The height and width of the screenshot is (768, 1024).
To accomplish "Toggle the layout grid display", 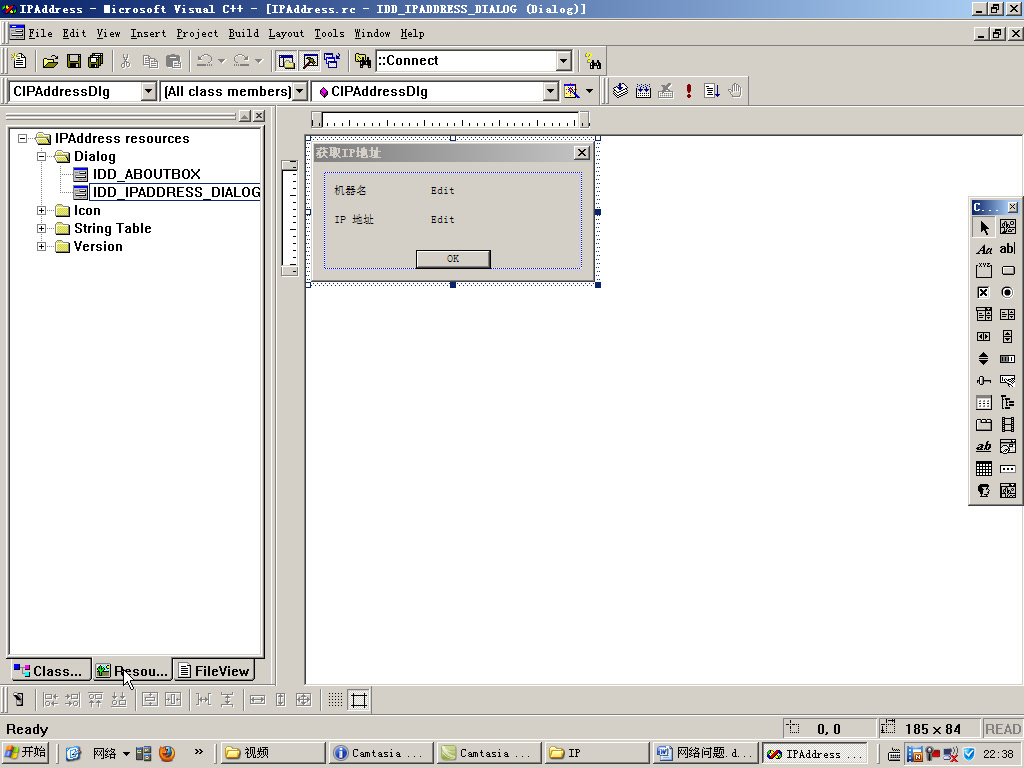I will pyautogui.click(x=336, y=699).
